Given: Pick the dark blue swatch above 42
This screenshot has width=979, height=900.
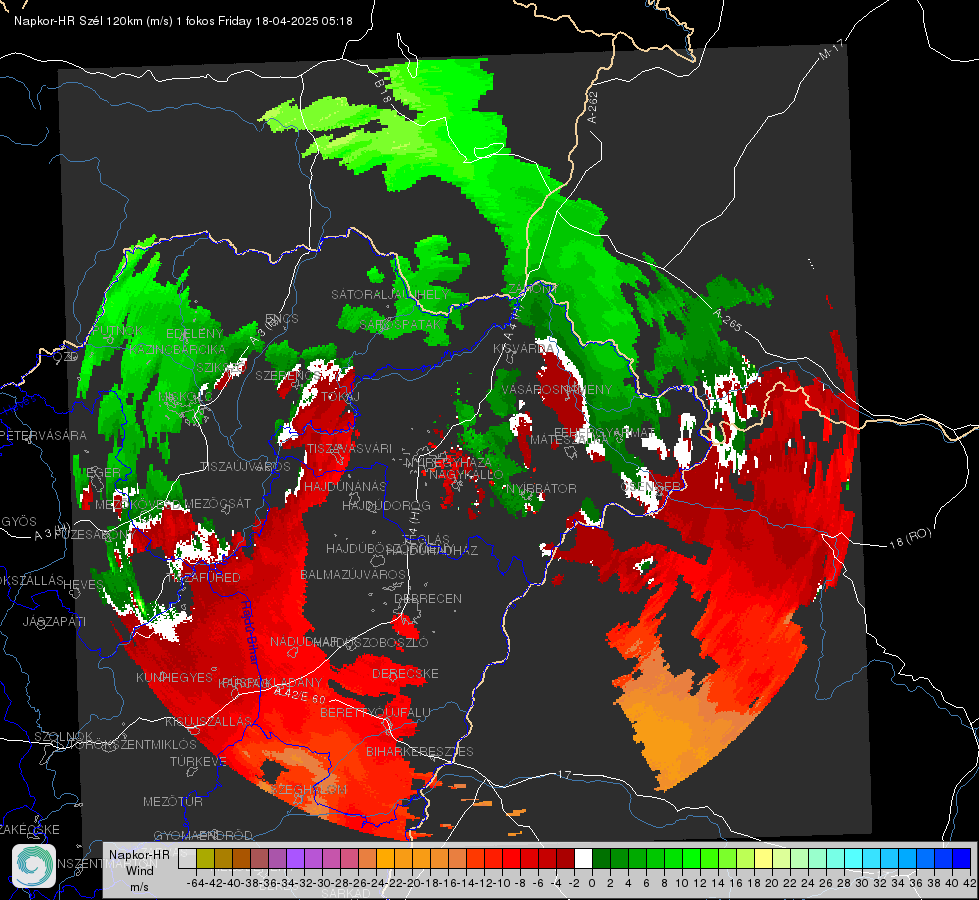Looking at the screenshot, I should pyautogui.click(x=962, y=858).
